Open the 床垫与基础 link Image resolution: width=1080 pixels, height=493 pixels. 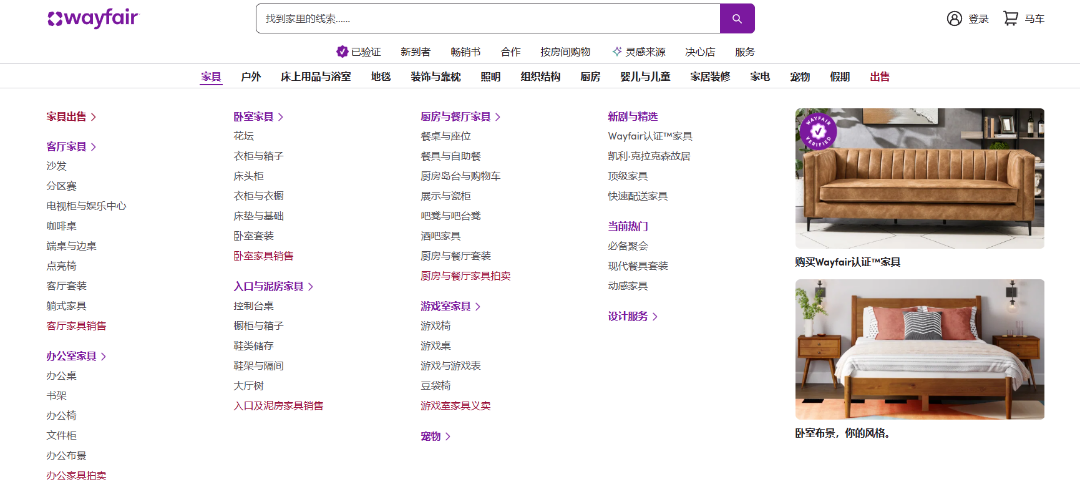pos(258,216)
